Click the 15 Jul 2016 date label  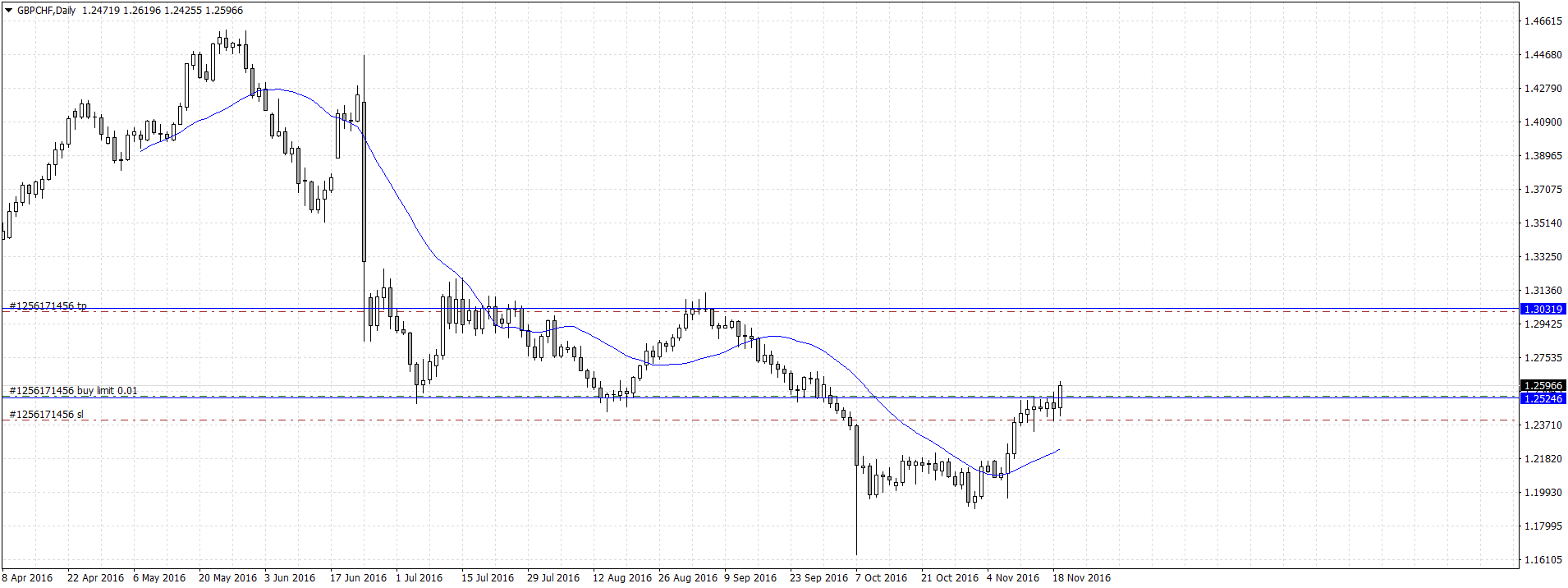(488, 578)
